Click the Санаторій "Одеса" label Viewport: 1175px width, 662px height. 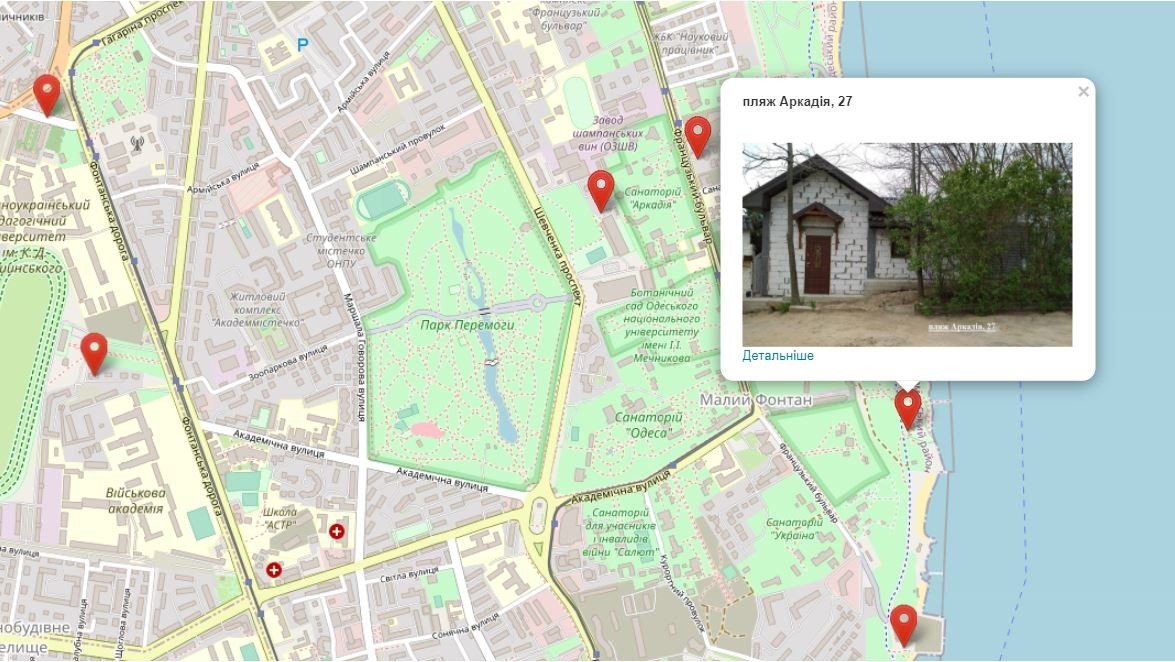(648, 425)
